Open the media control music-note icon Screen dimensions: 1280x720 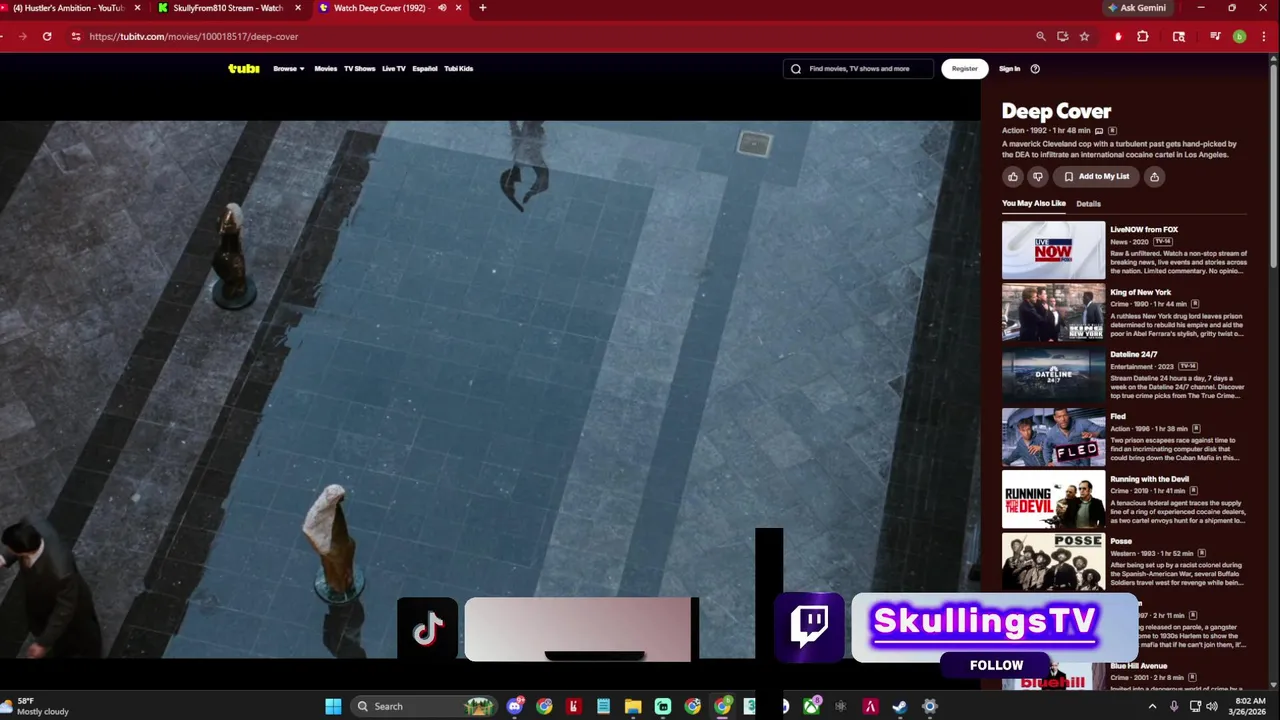click(x=1215, y=36)
